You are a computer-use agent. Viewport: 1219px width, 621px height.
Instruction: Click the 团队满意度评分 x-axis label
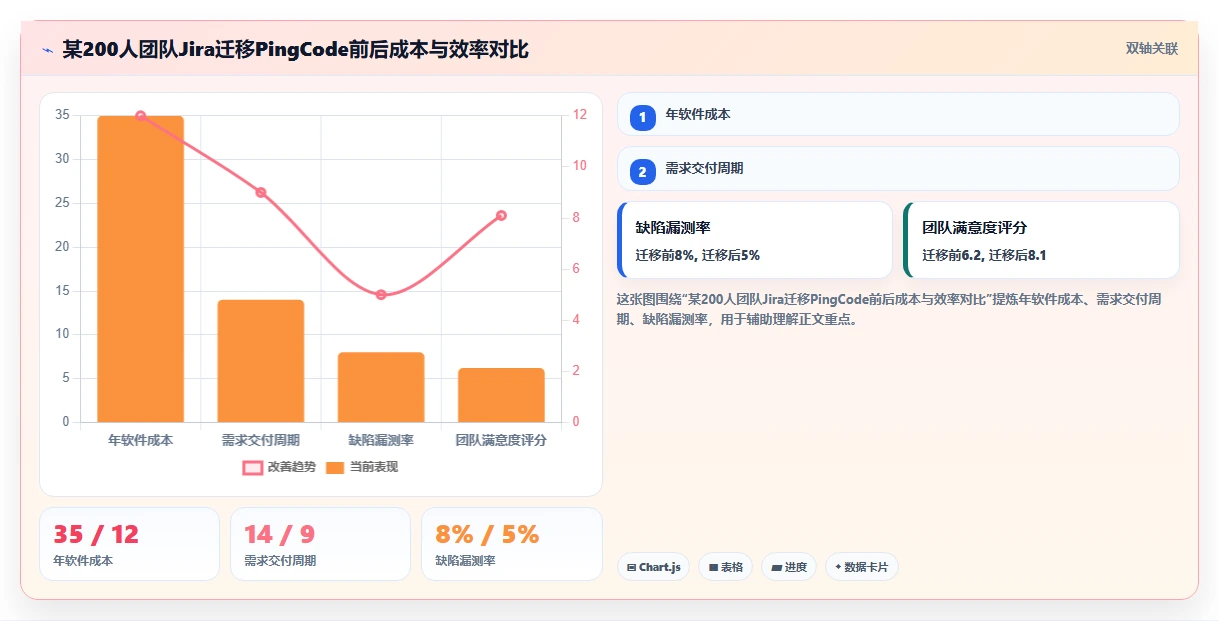click(501, 440)
